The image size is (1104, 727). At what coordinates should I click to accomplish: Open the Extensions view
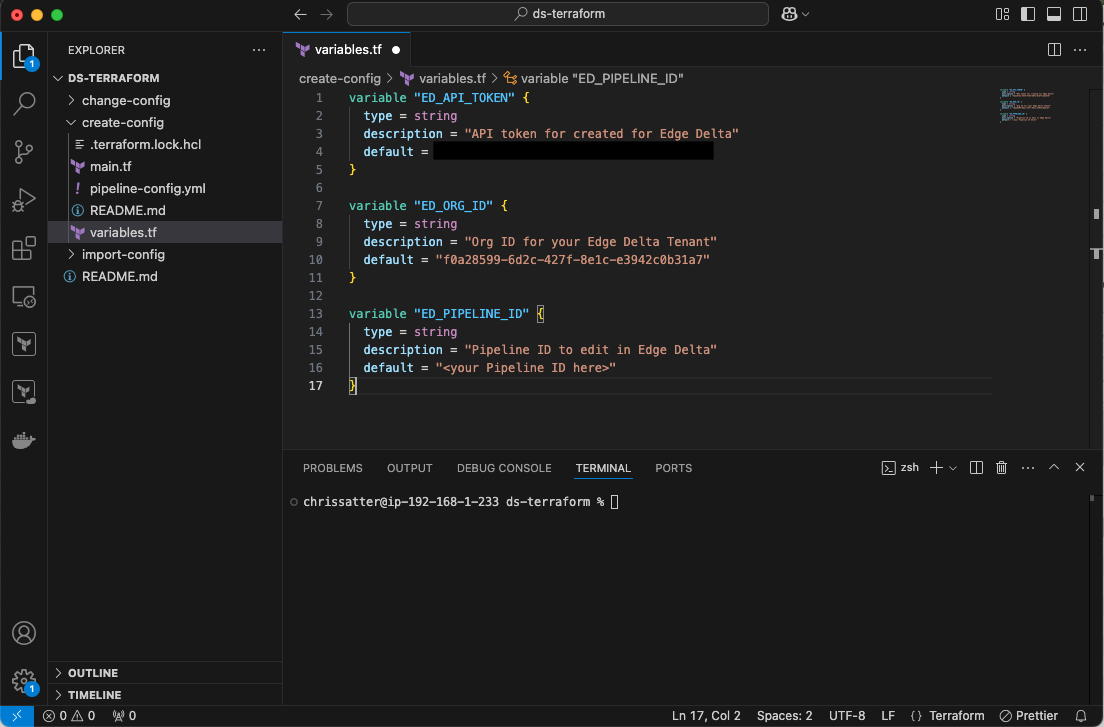(x=24, y=249)
